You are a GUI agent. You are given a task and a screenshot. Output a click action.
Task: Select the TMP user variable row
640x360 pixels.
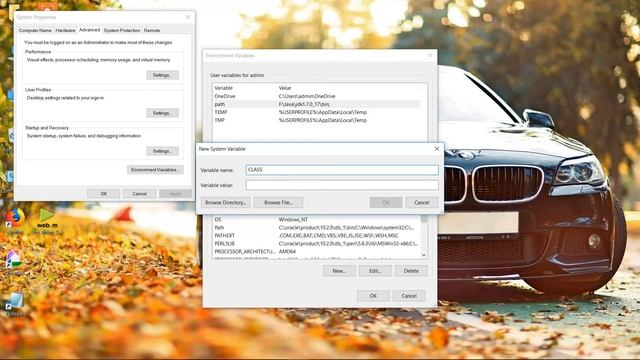[x=316, y=120]
